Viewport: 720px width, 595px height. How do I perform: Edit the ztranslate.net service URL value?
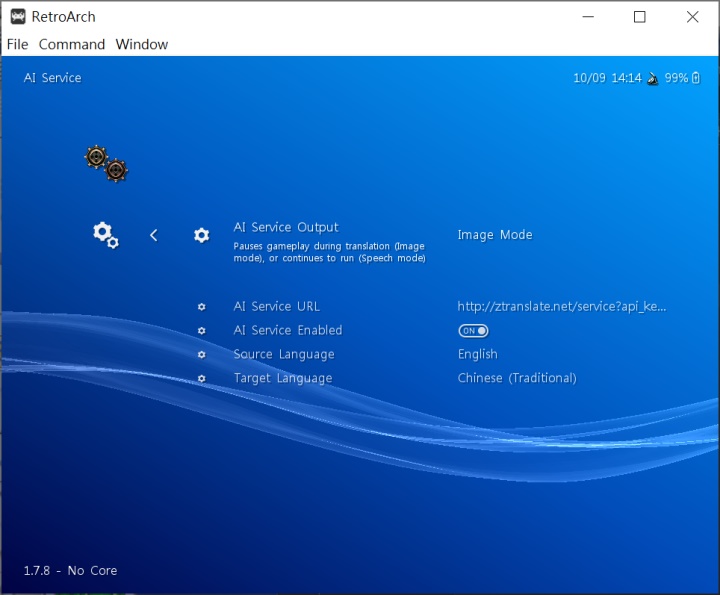(x=562, y=306)
